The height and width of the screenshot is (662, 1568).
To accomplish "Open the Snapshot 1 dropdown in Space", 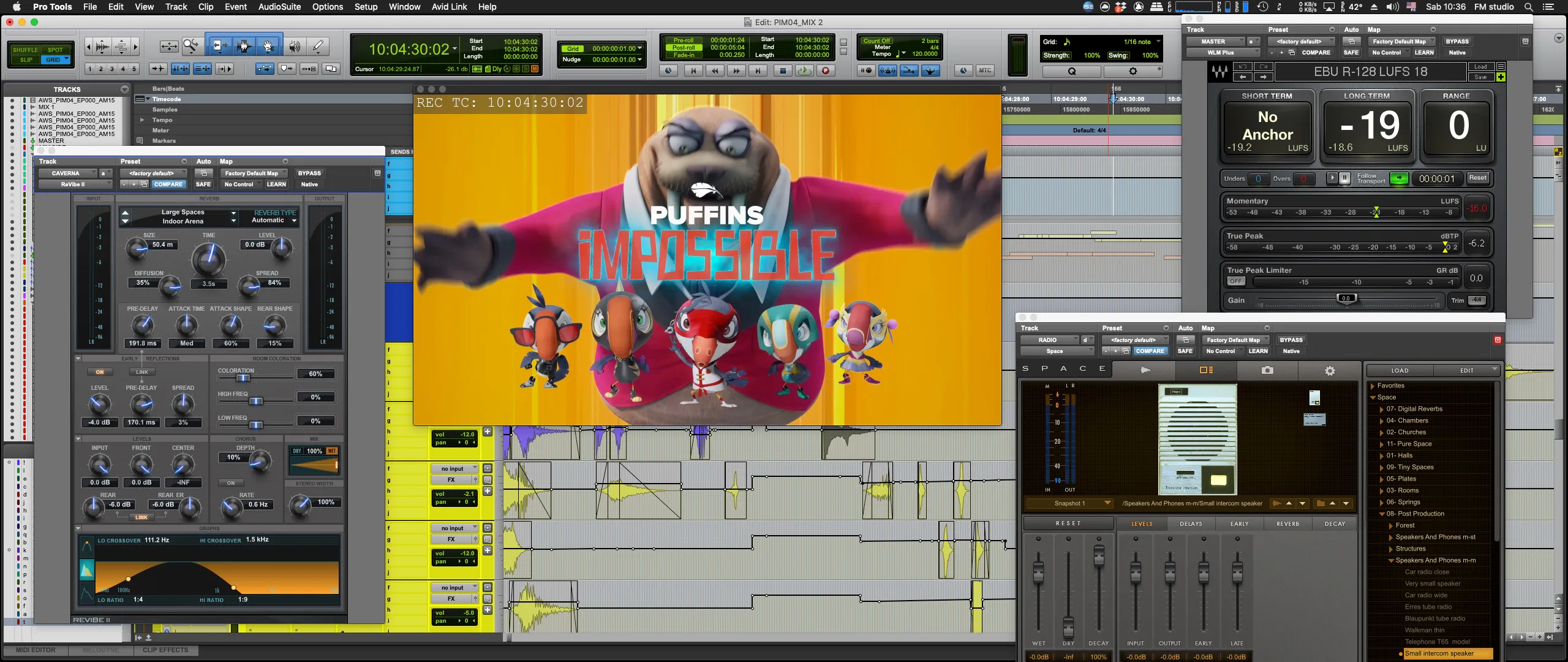I will point(1069,503).
